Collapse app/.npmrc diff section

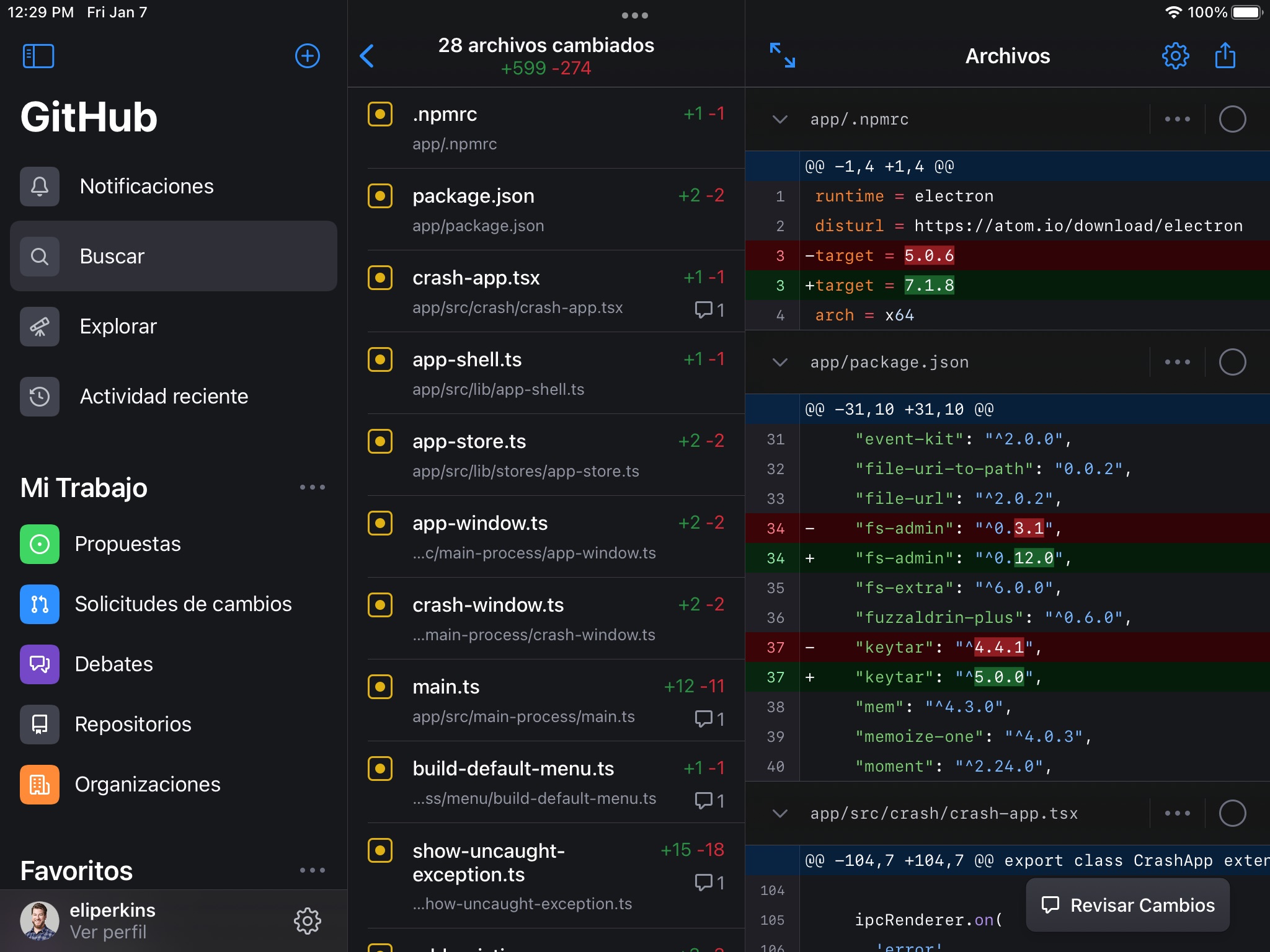(x=780, y=119)
